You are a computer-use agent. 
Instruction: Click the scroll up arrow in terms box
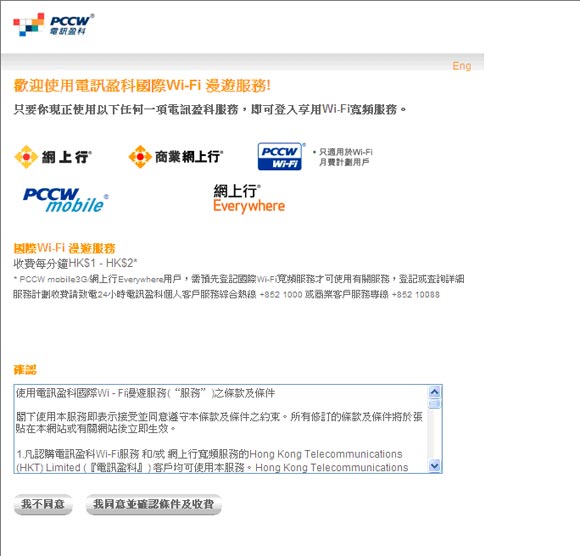pos(435,392)
